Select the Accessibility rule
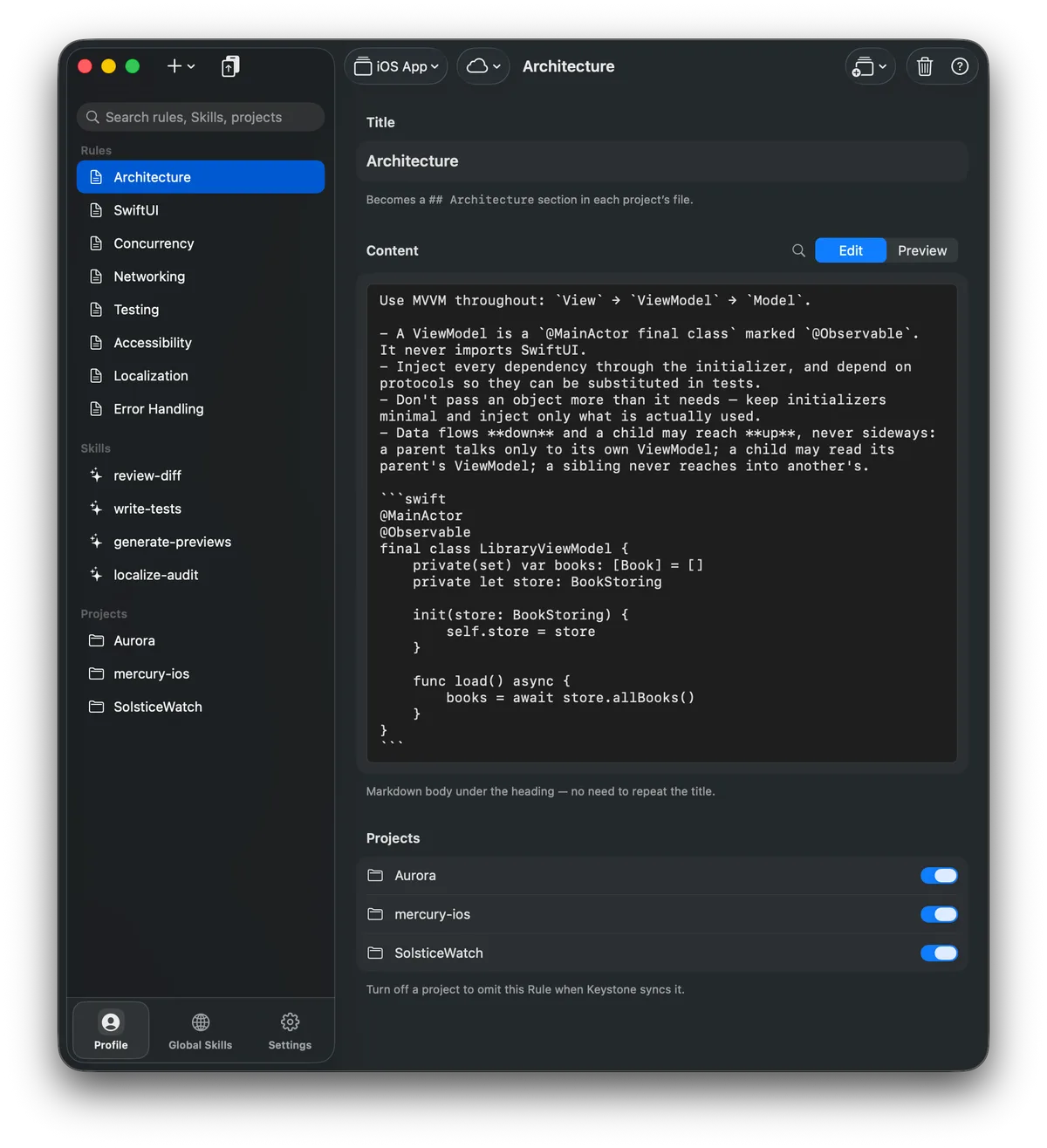 [201, 343]
